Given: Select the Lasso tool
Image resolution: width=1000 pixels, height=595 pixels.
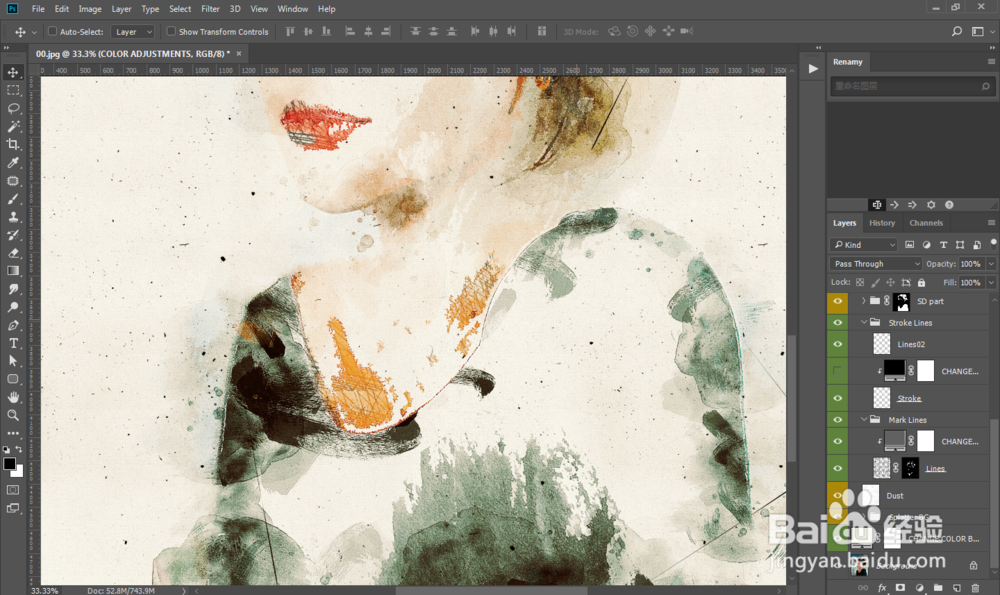Looking at the screenshot, I should (x=13, y=108).
